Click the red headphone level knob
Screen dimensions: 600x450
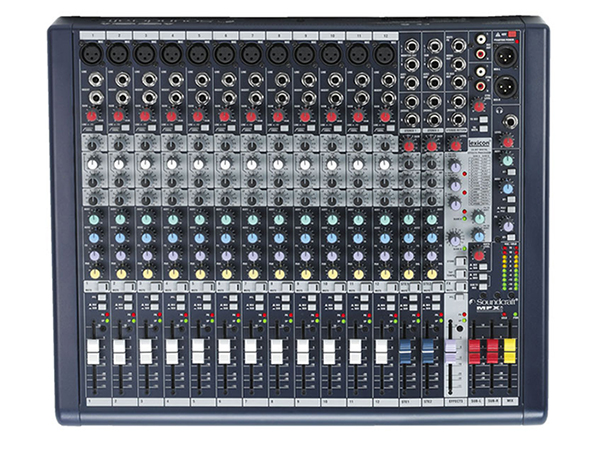click(507, 143)
